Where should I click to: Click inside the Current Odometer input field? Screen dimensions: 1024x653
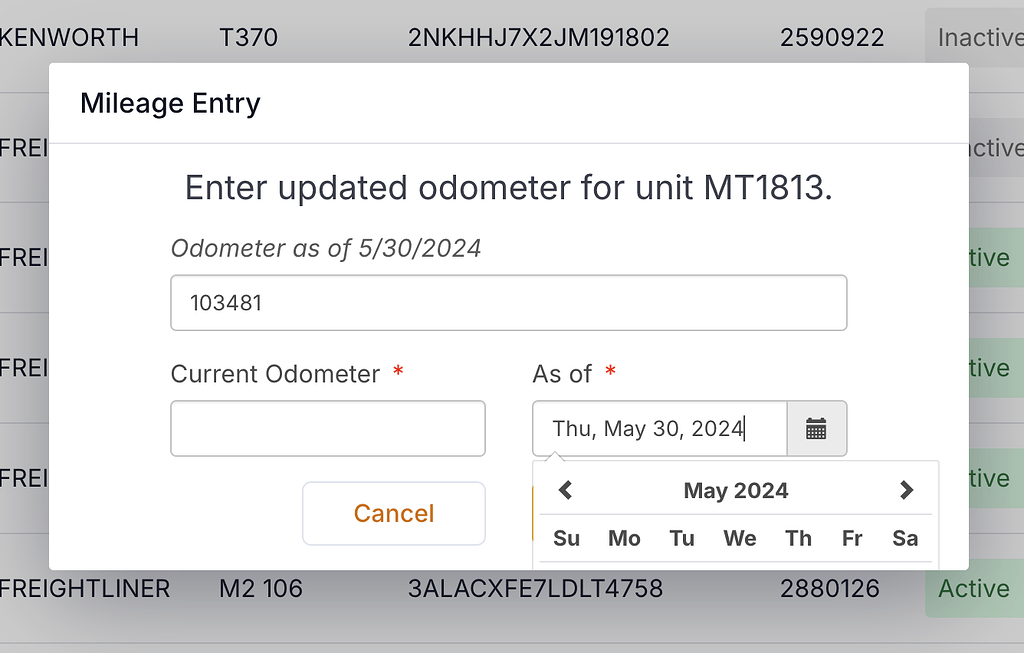click(x=327, y=428)
